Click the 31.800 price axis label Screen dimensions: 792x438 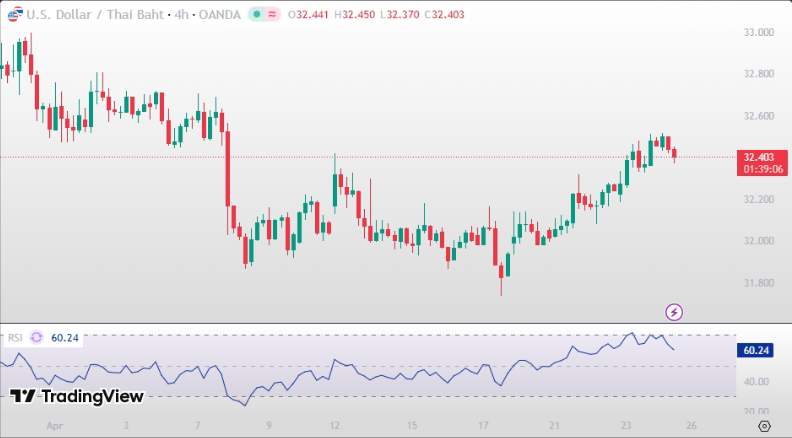pos(760,283)
